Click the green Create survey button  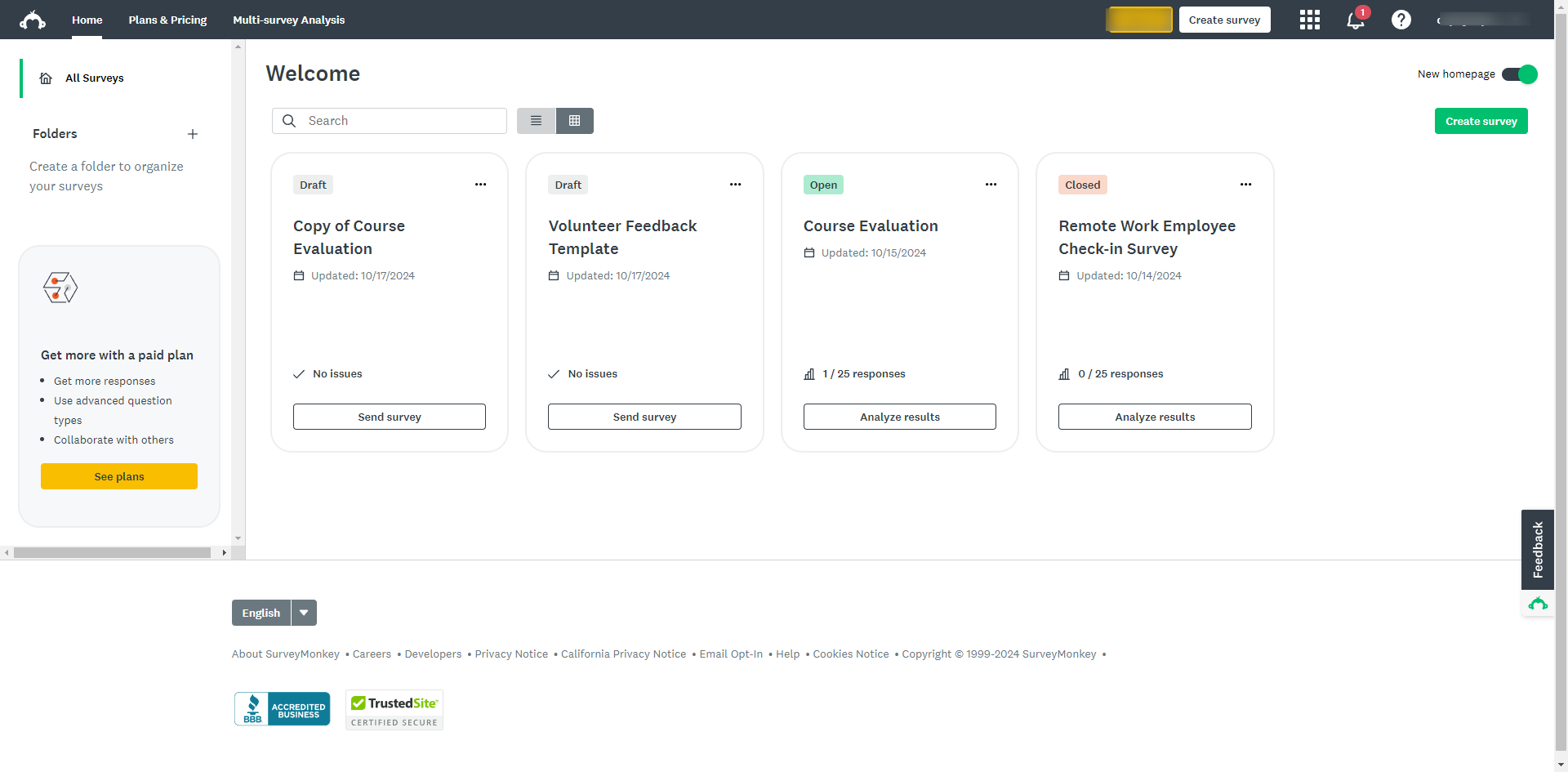tap(1481, 121)
